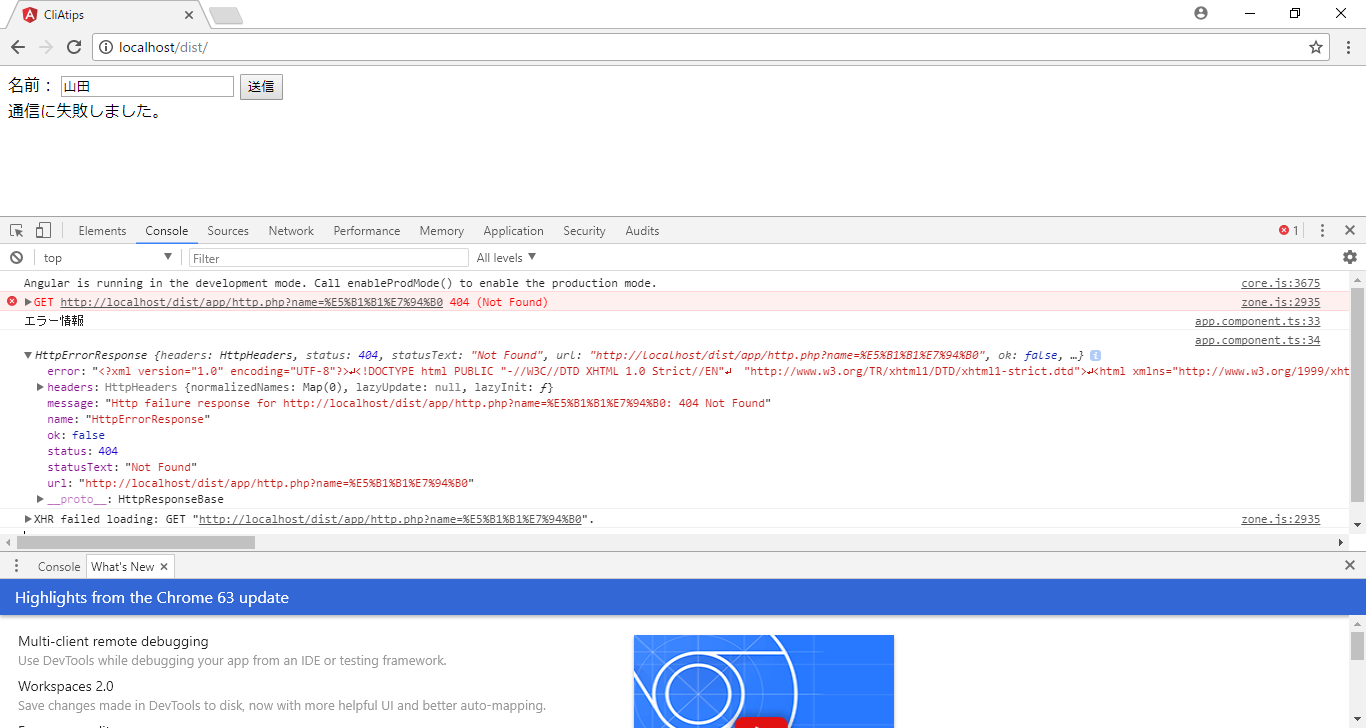Image resolution: width=1366 pixels, height=728 pixels.
Task: Switch to the Performance tab
Action: click(x=367, y=230)
